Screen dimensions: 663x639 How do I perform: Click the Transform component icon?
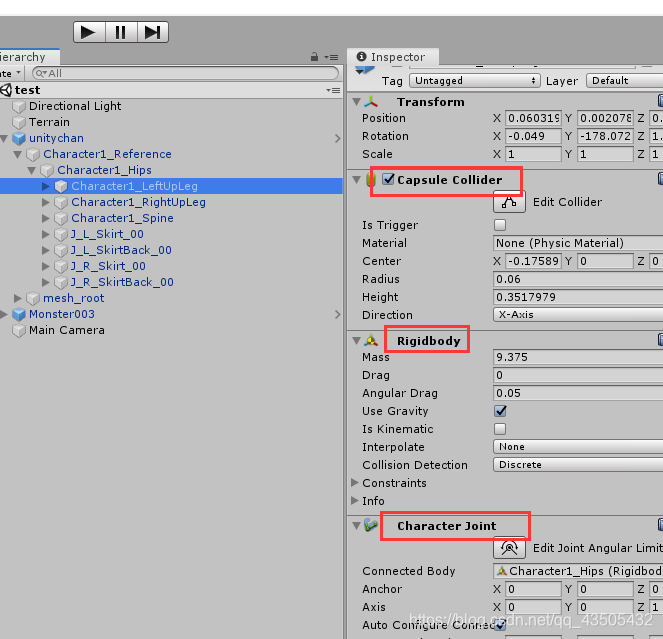[x=371, y=102]
